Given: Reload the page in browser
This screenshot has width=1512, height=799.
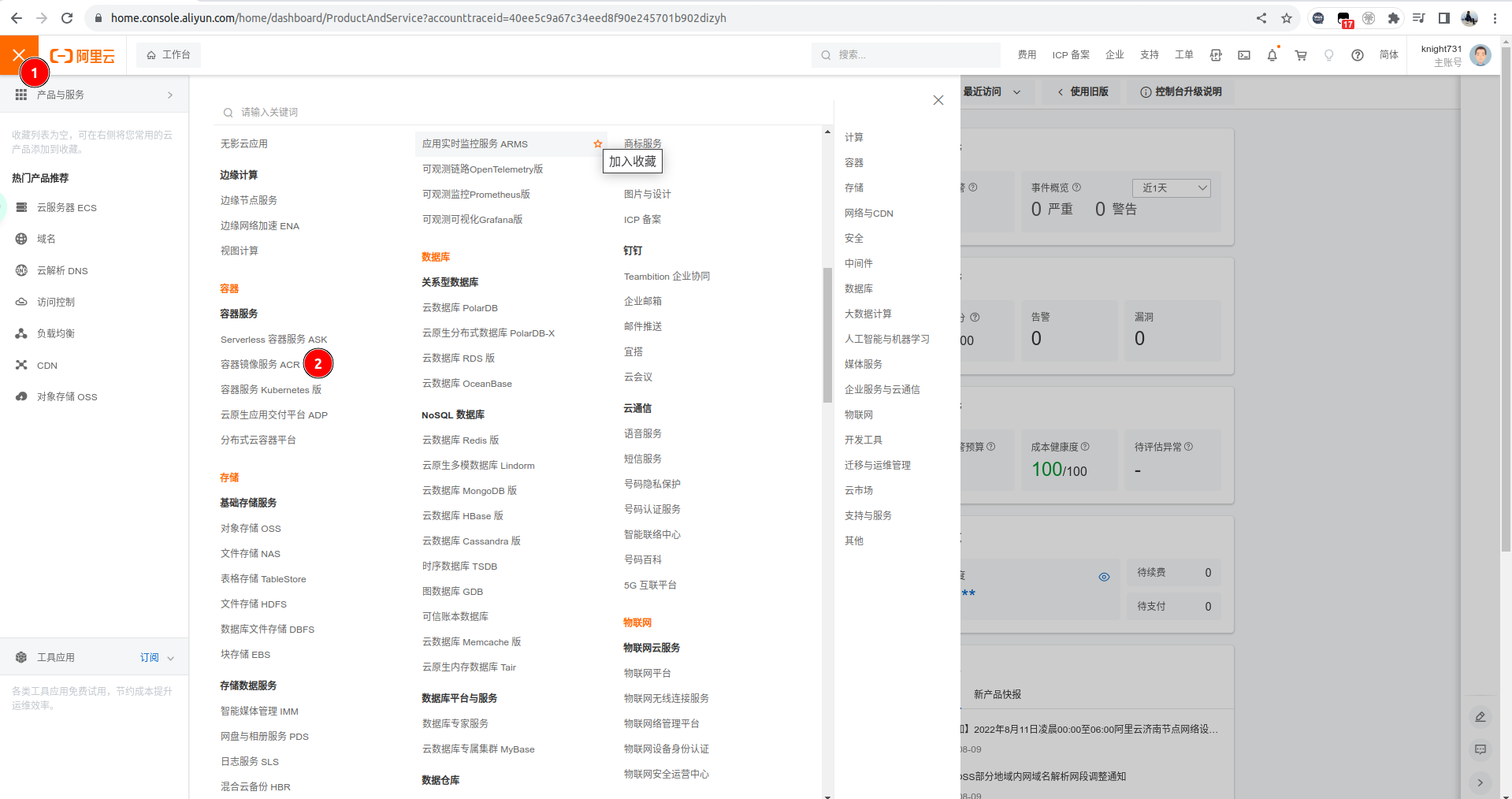Looking at the screenshot, I should [x=67, y=17].
